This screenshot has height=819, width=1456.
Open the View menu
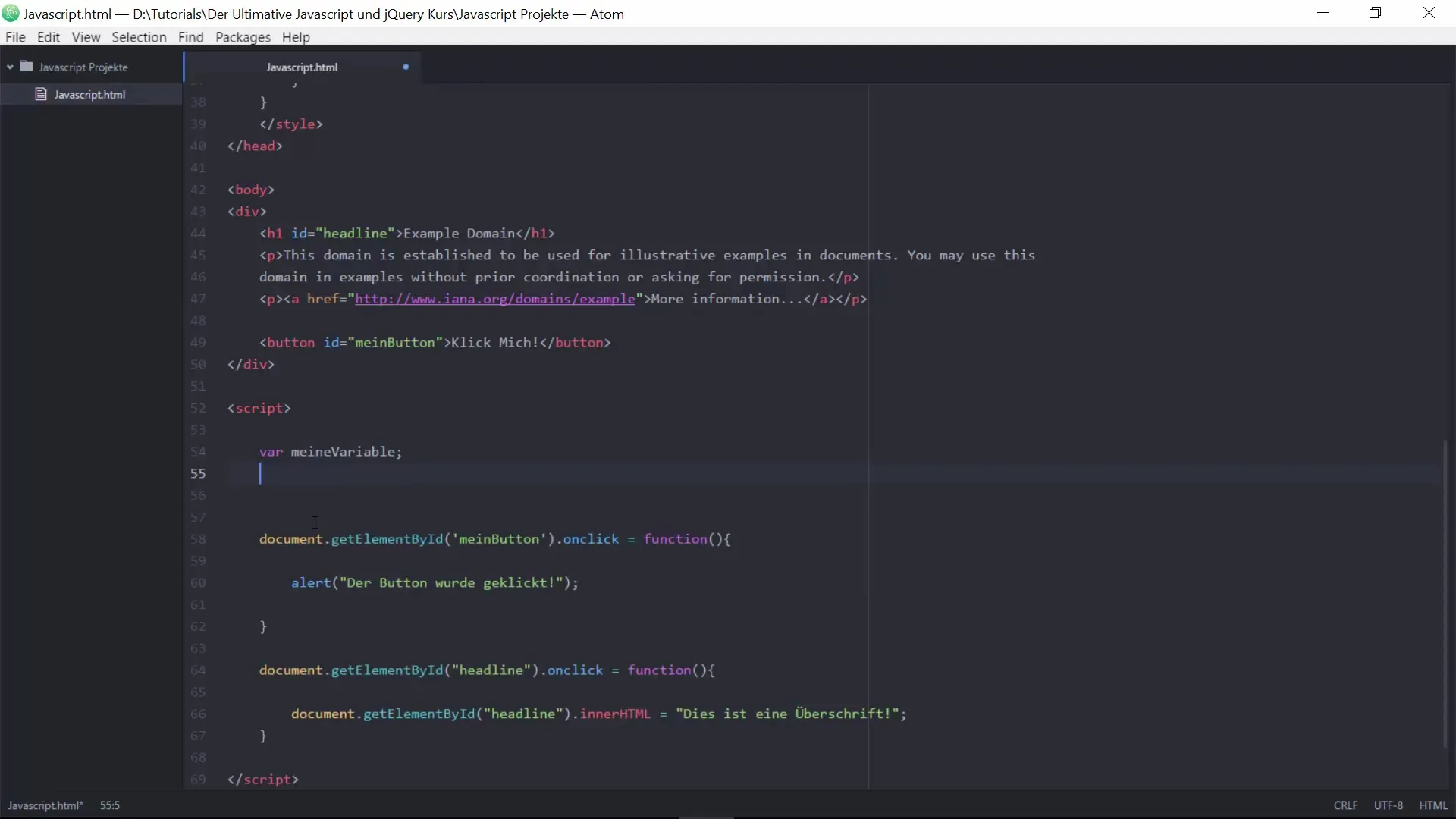coord(86,37)
